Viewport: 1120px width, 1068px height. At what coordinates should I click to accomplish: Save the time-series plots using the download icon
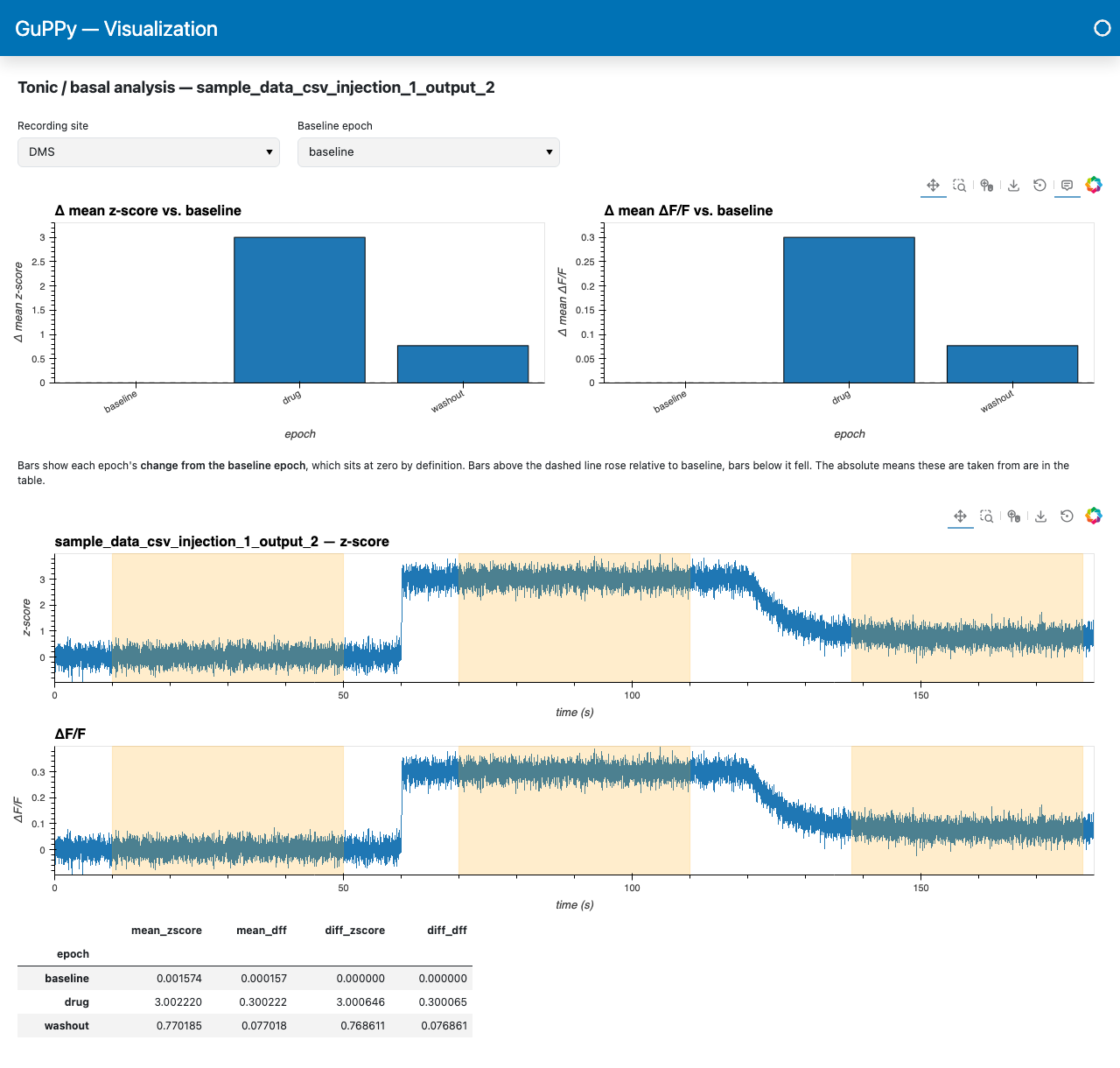click(1040, 516)
